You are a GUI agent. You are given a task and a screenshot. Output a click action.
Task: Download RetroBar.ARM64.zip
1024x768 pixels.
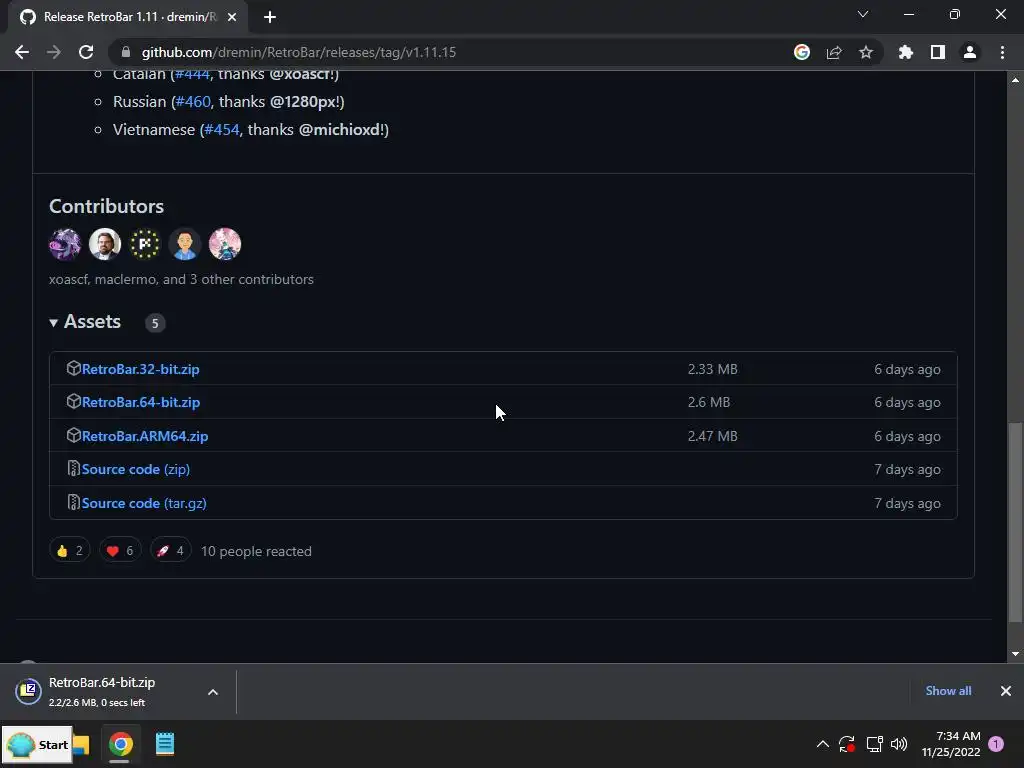click(x=145, y=436)
